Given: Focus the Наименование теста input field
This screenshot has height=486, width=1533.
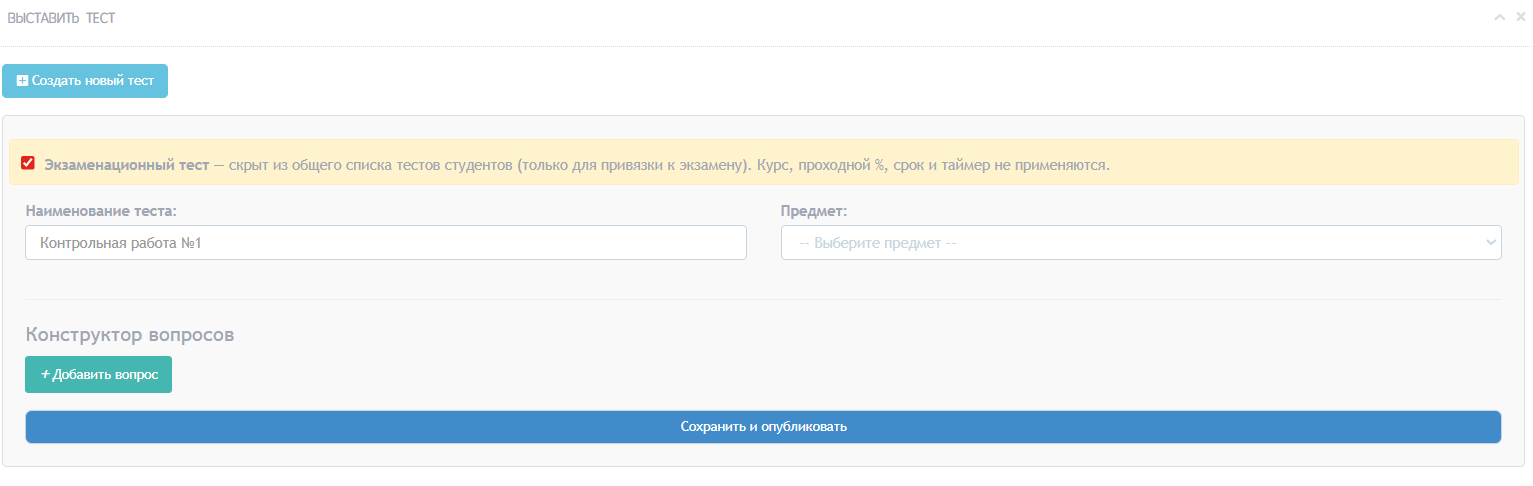Looking at the screenshot, I should (386, 242).
